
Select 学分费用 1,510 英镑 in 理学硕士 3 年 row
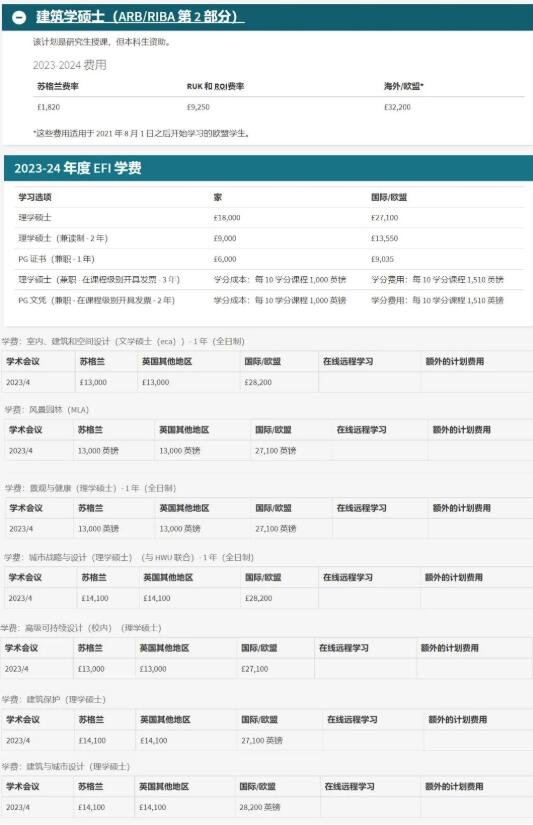coord(437,279)
